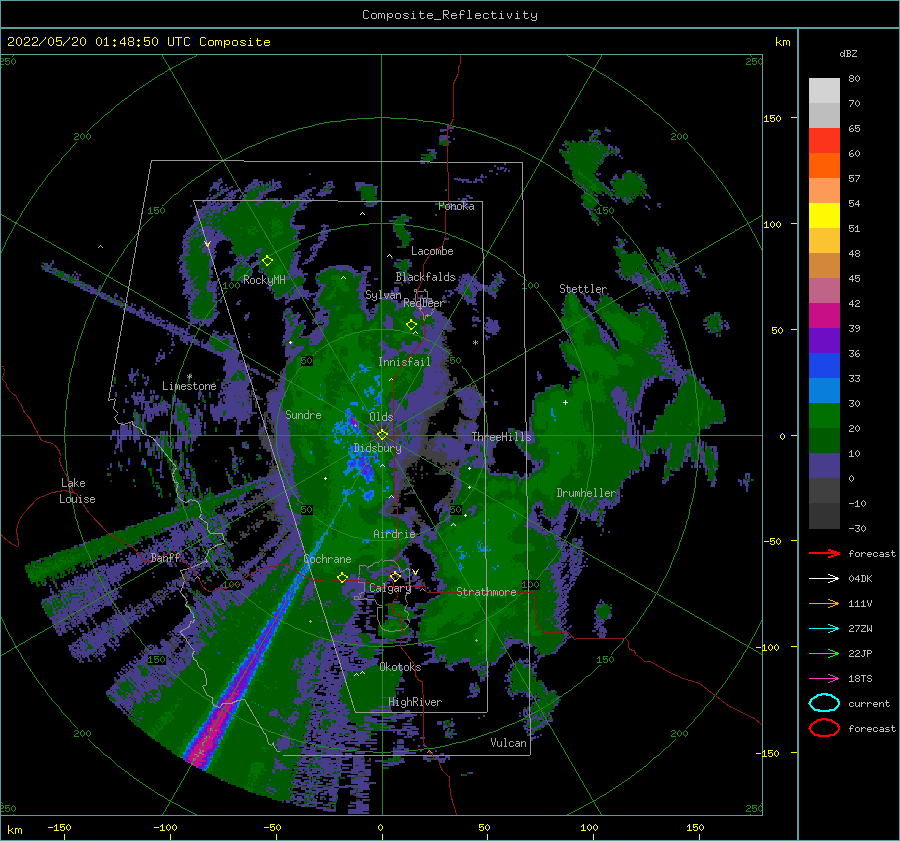900x841 pixels.
Task: Click the yellow diamond marker below Cochrane
Action: [x=342, y=577]
